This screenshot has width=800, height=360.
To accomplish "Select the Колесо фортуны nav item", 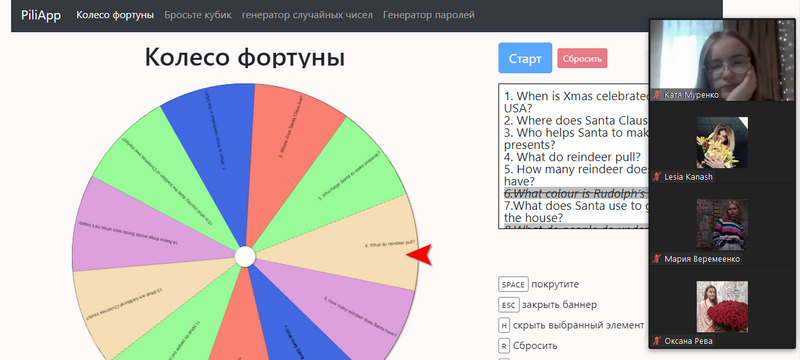I will click(x=115, y=15).
